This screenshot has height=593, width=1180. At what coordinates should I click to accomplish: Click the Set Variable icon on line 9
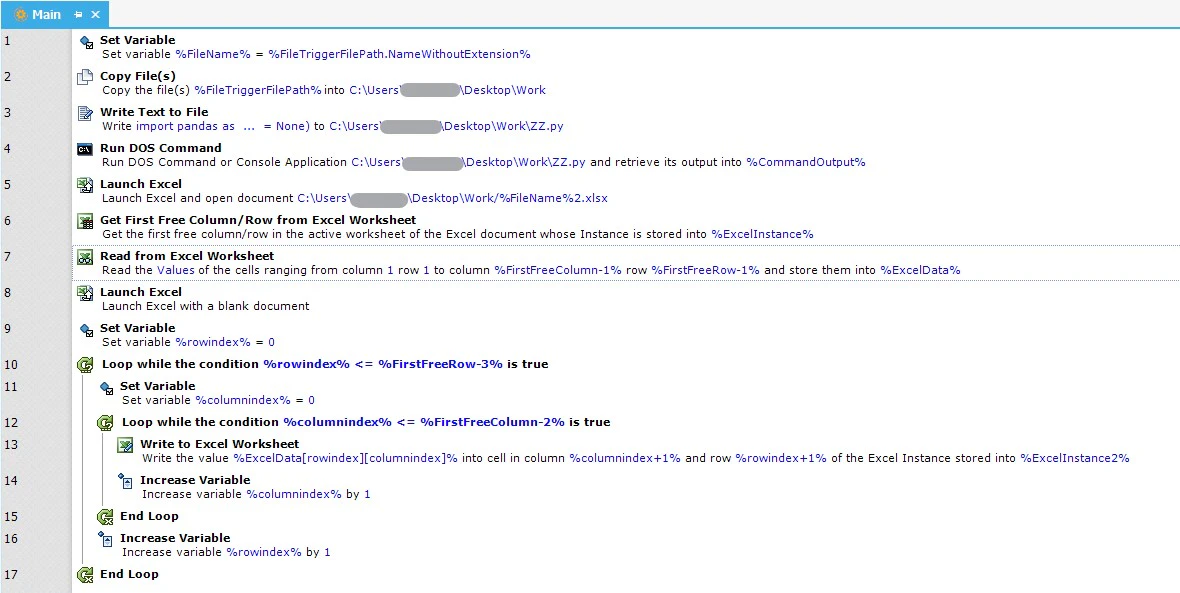pyautogui.click(x=86, y=330)
